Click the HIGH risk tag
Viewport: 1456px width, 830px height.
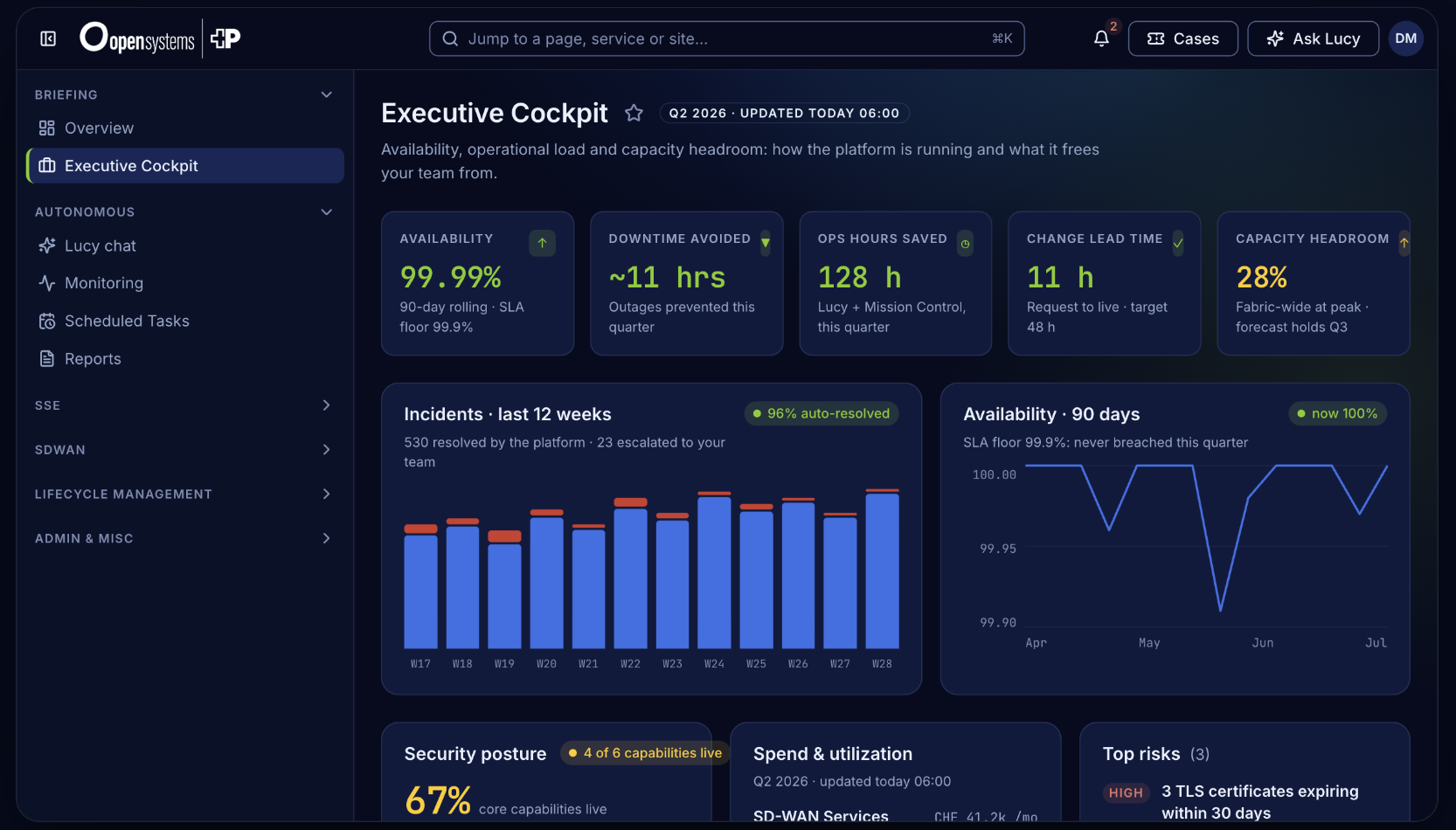click(x=1126, y=792)
